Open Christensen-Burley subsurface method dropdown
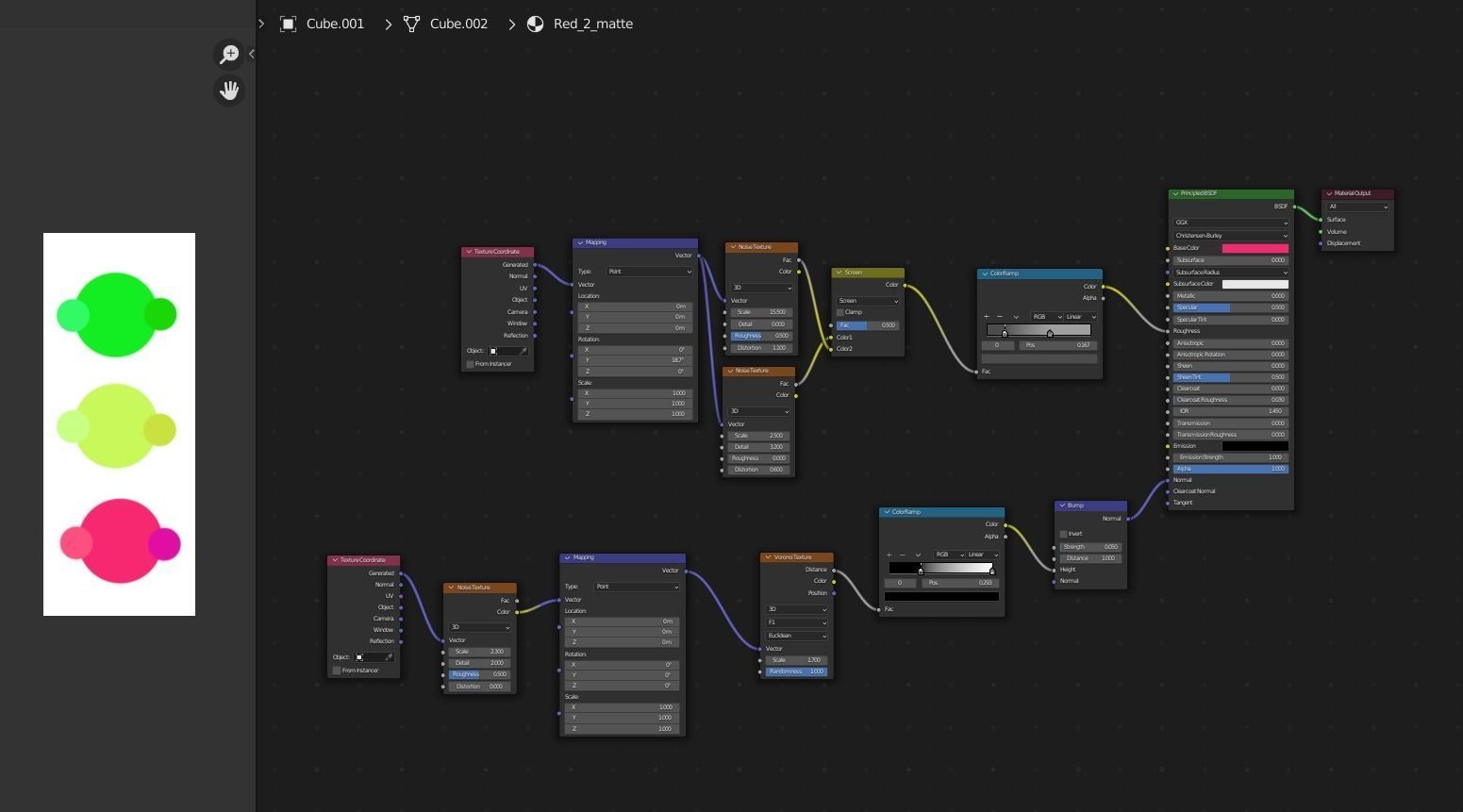Viewport: 1463px width, 812px height. pos(1231,236)
